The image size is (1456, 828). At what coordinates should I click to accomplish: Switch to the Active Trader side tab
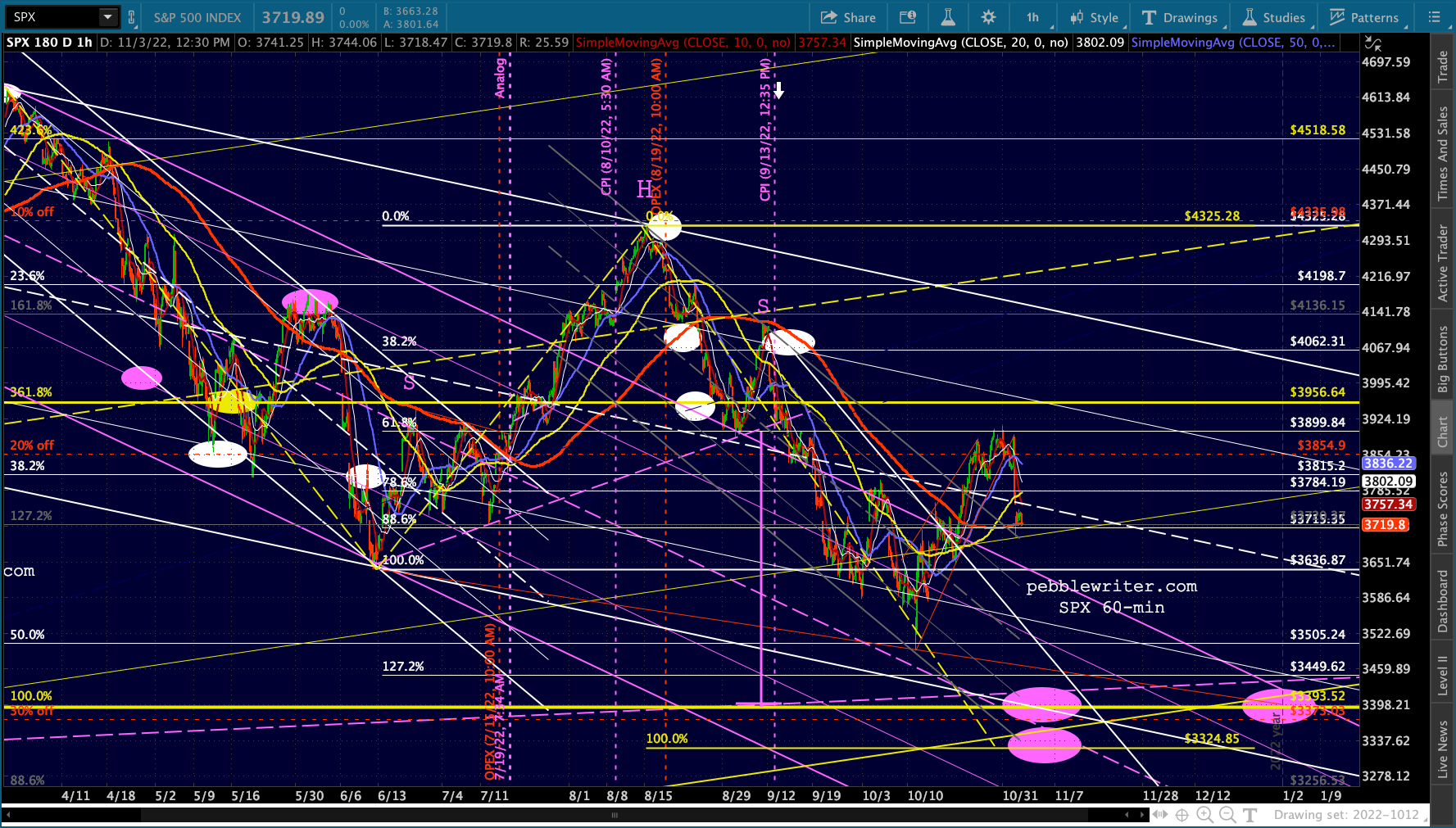click(x=1443, y=263)
